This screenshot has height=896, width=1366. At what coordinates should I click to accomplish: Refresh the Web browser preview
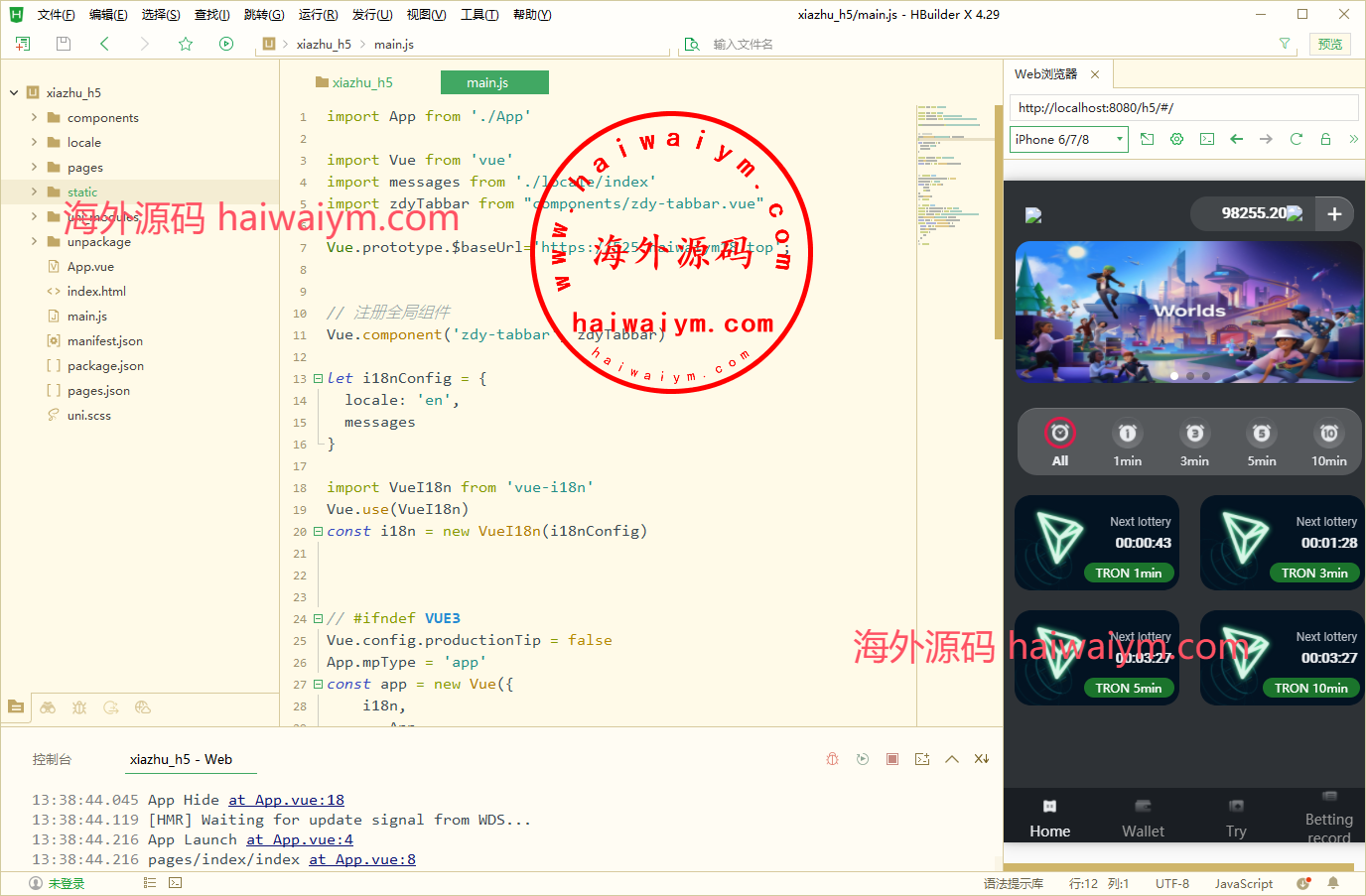click(x=1296, y=139)
